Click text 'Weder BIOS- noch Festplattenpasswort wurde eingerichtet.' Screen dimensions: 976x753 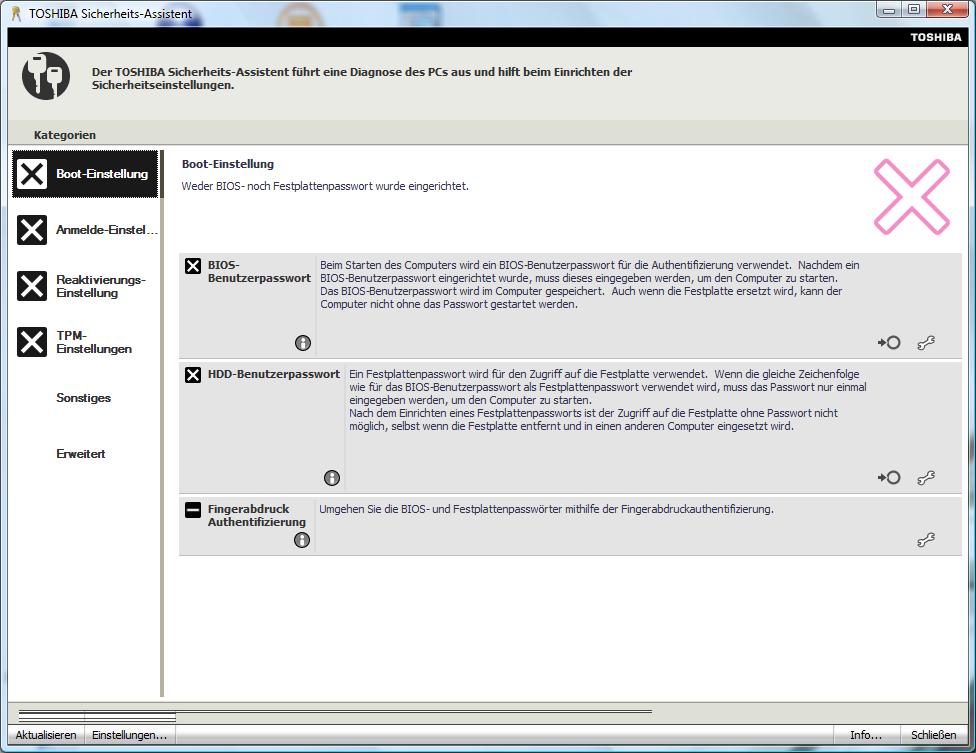(x=325, y=186)
